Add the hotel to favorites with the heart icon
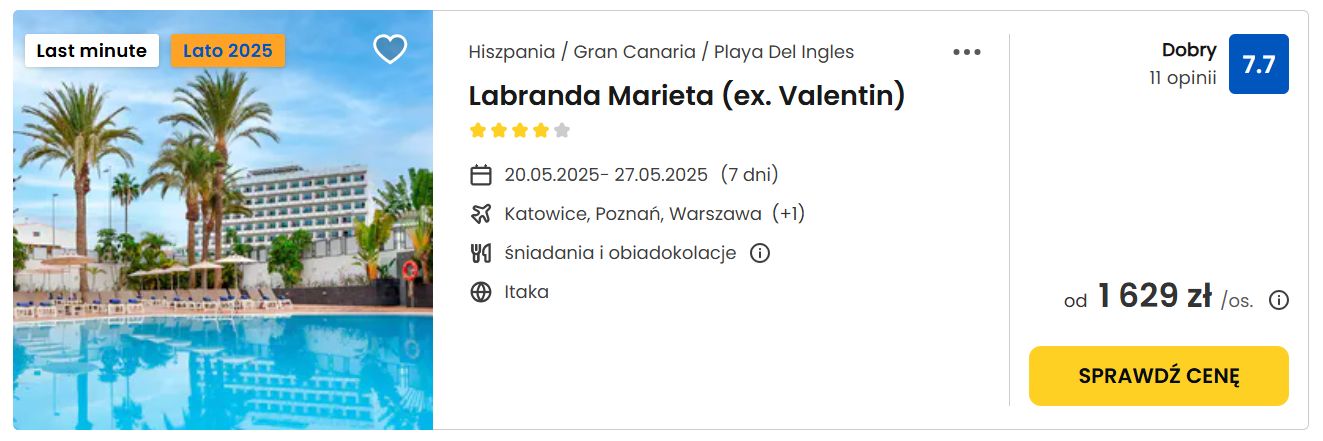Screen dimensions: 1323x441 pyautogui.click(x=390, y=49)
